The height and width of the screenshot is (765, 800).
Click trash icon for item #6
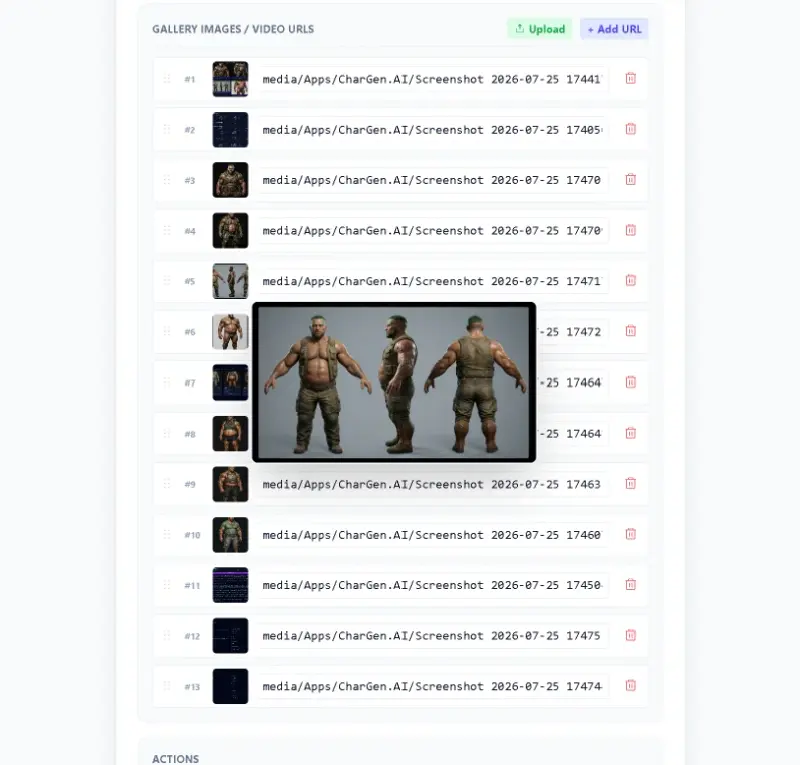631,331
